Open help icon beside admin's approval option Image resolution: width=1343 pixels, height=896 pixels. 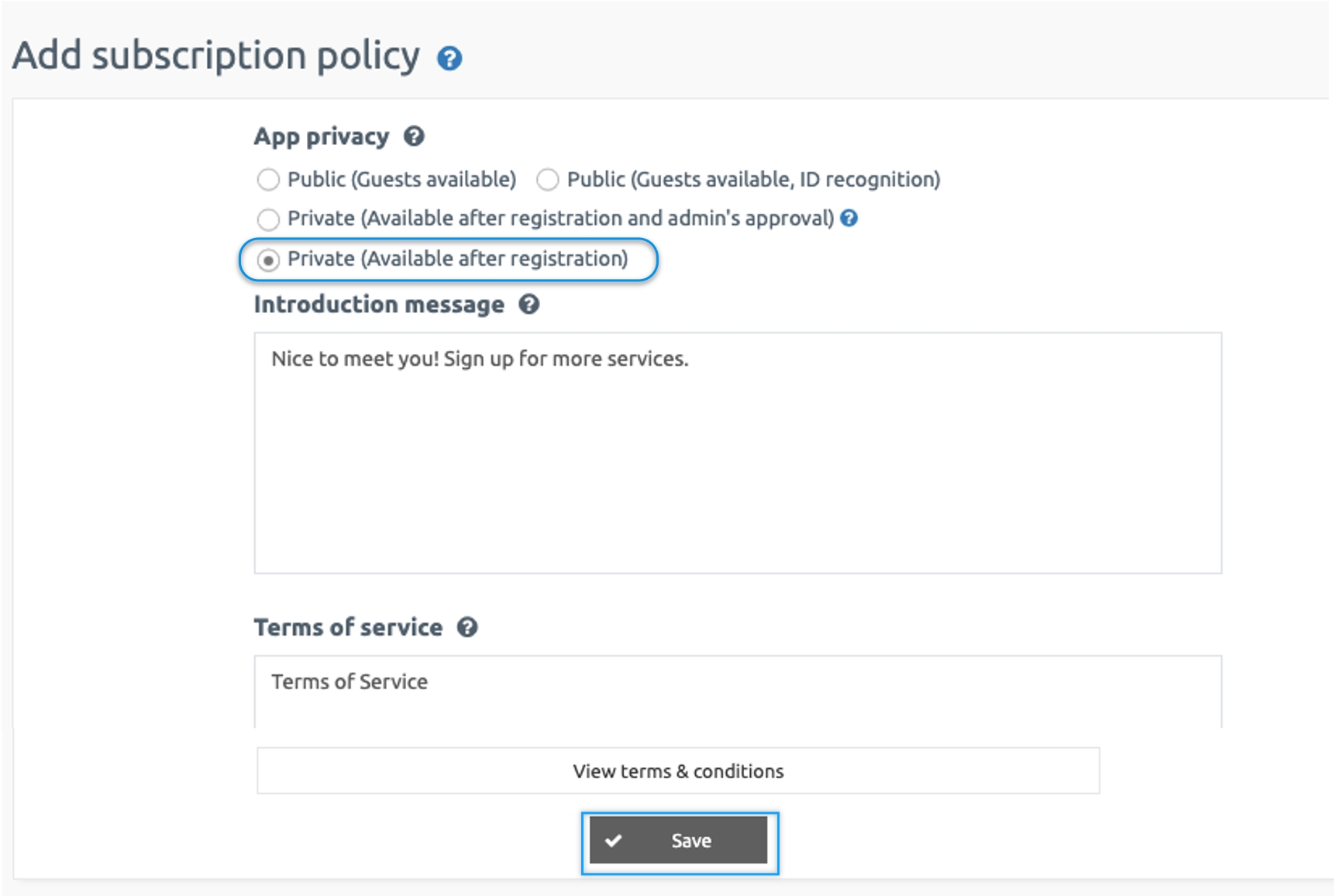point(849,219)
